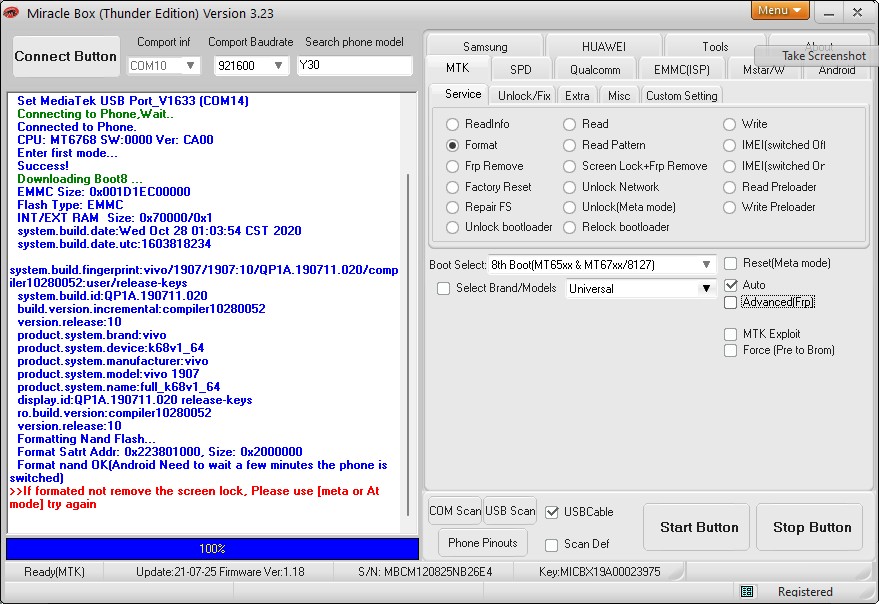Enable the MTK Exploit checkbox

(x=730, y=334)
